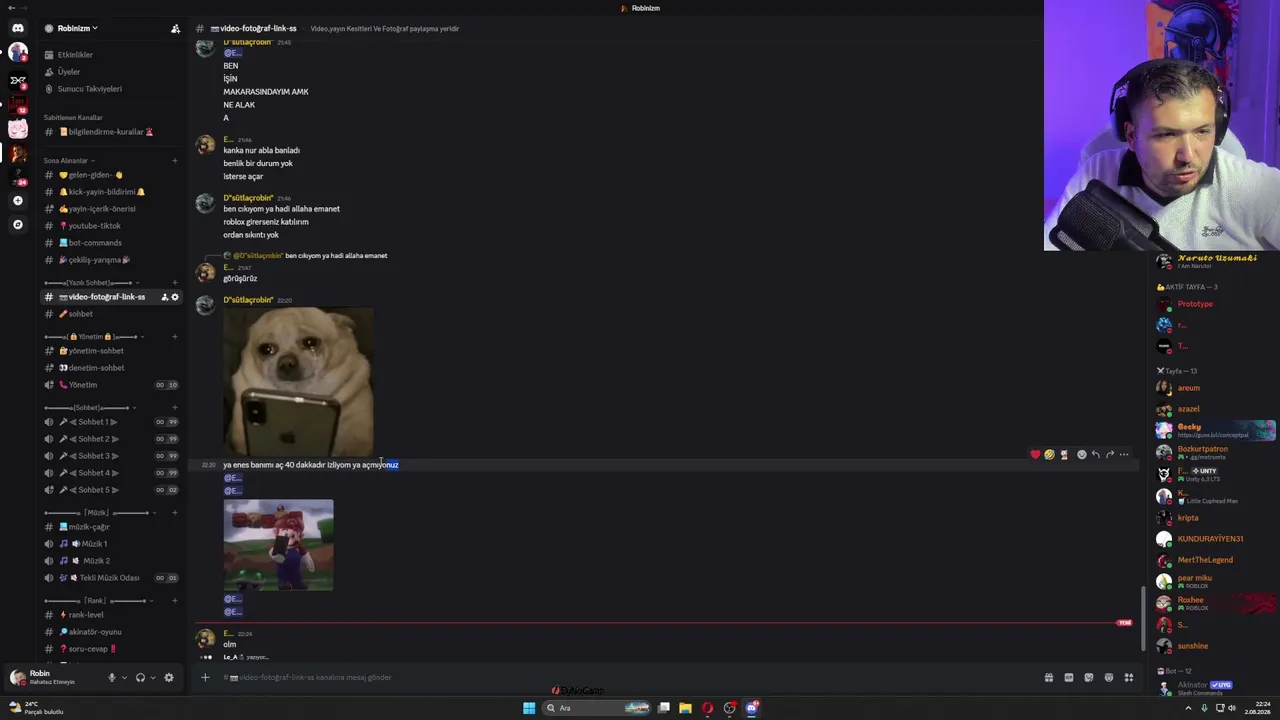Click the Windows Start button

(529, 708)
